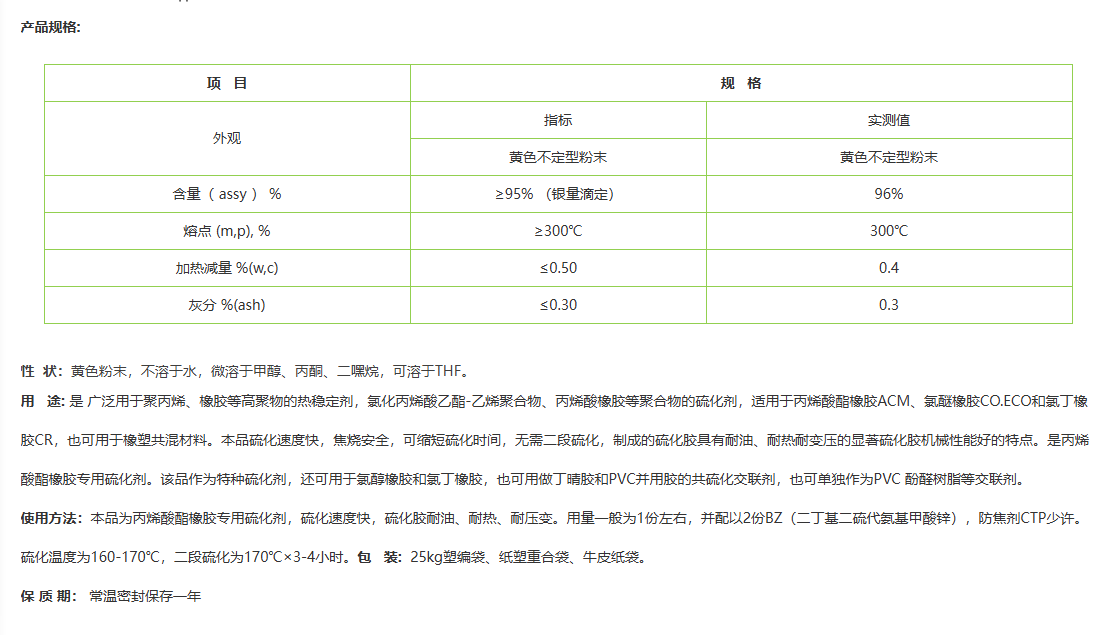Click the 加热减量 %(w,c) row label
Viewport: 1113px width, 635px height.
tap(227, 267)
